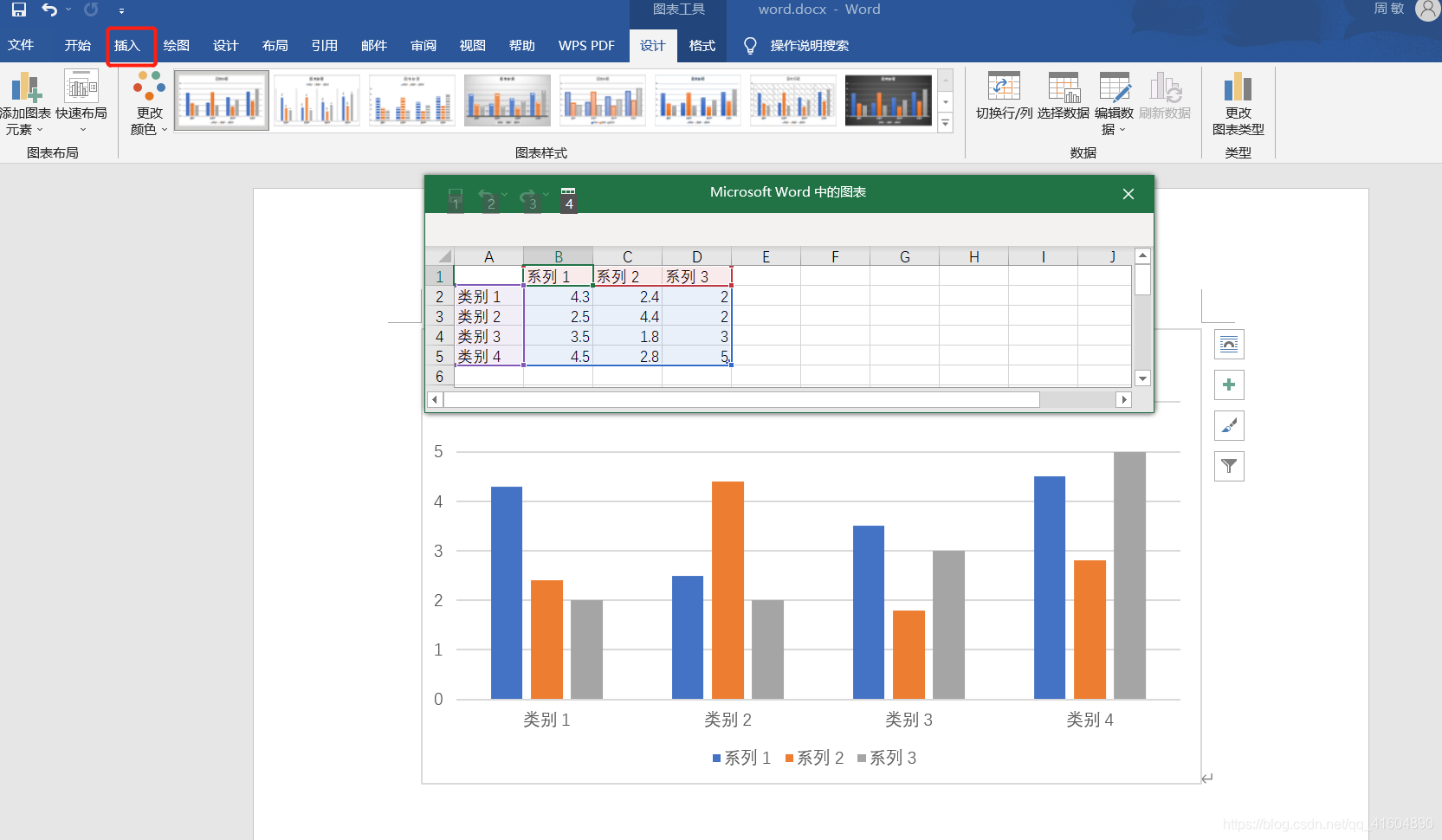This screenshot has height=840, width=1442.
Task: Select row header 5 in data sheet
Action: pyautogui.click(x=440, y=356)
